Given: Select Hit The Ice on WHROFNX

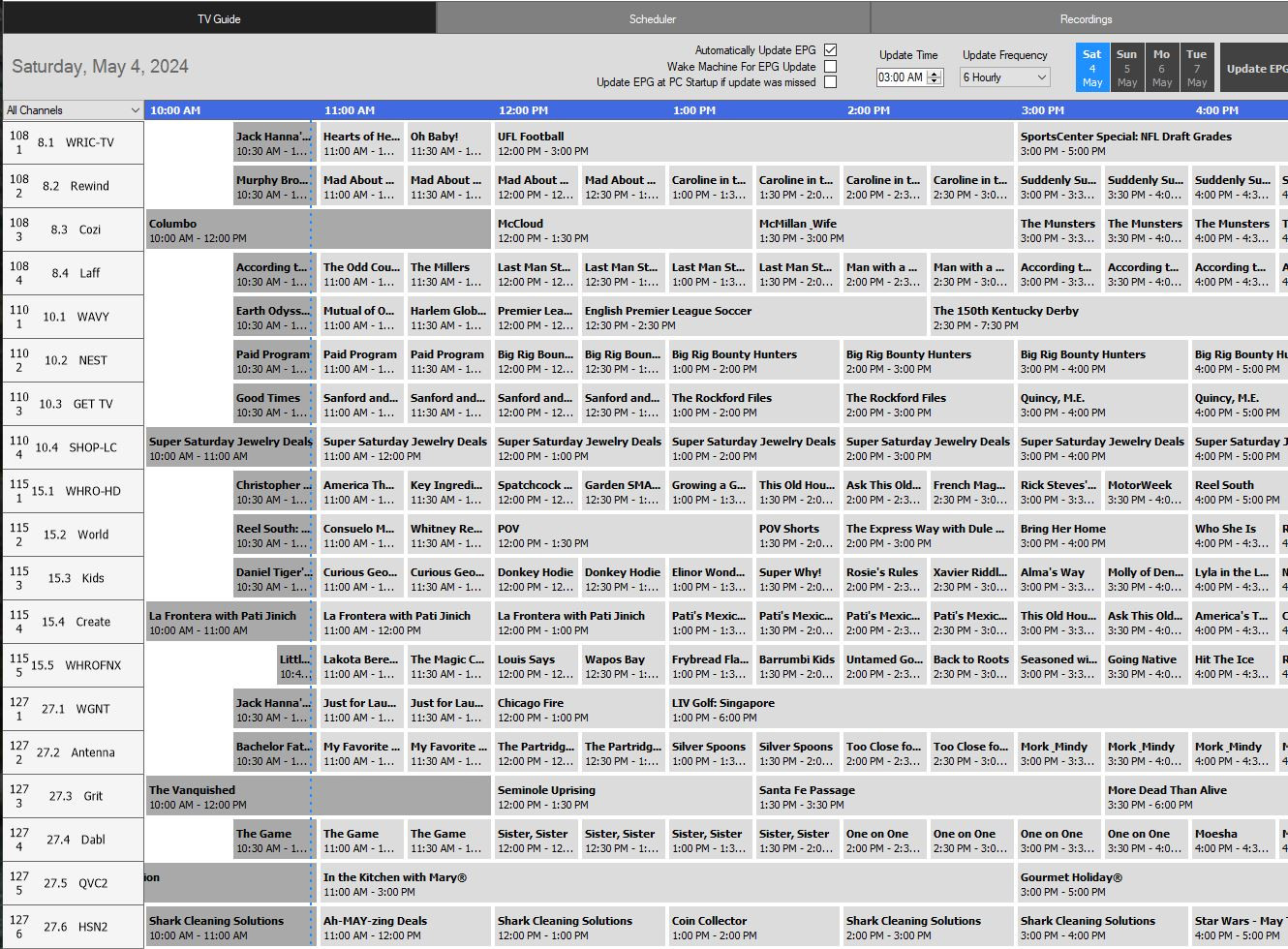Looking at the screenshot, I should [x=1233, y=666].
